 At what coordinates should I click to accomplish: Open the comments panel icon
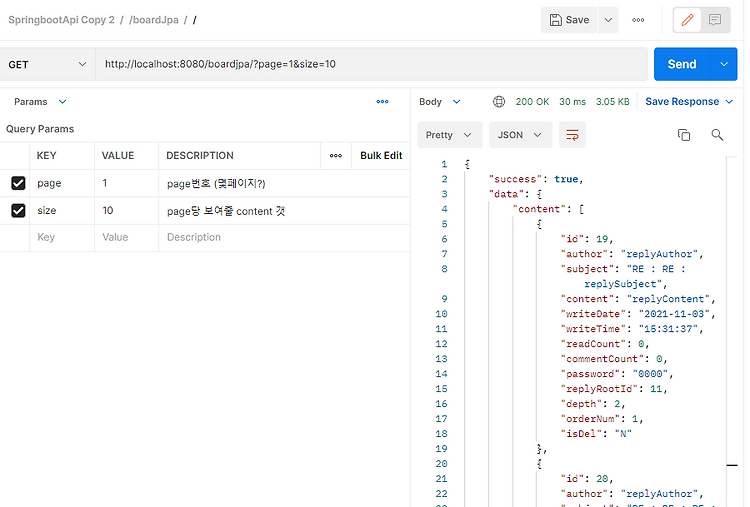click(715, 20)
